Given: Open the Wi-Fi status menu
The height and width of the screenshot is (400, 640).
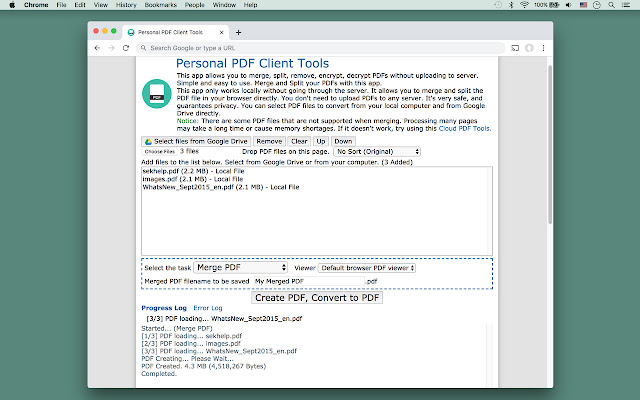Looking at the screenshot, I should click(x=524, y=5).
